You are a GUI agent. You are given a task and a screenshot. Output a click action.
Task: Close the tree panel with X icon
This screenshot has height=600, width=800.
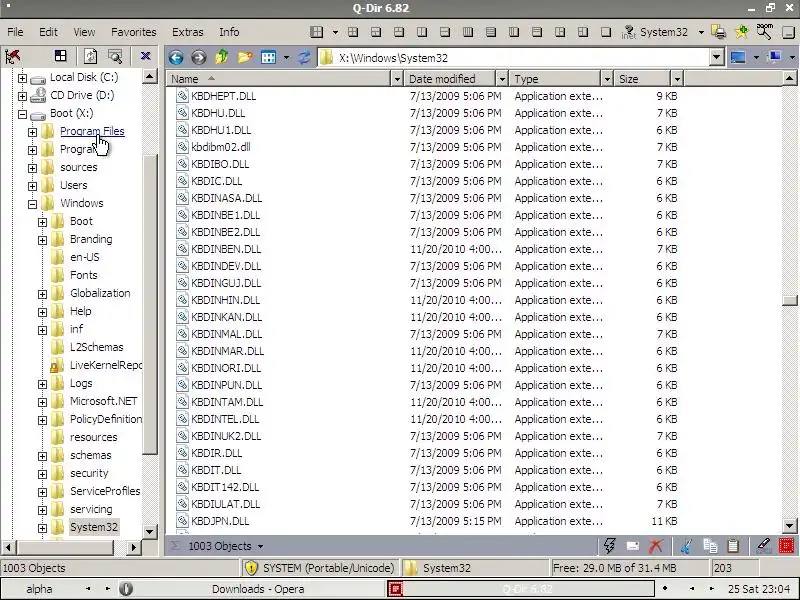point(145,56)
